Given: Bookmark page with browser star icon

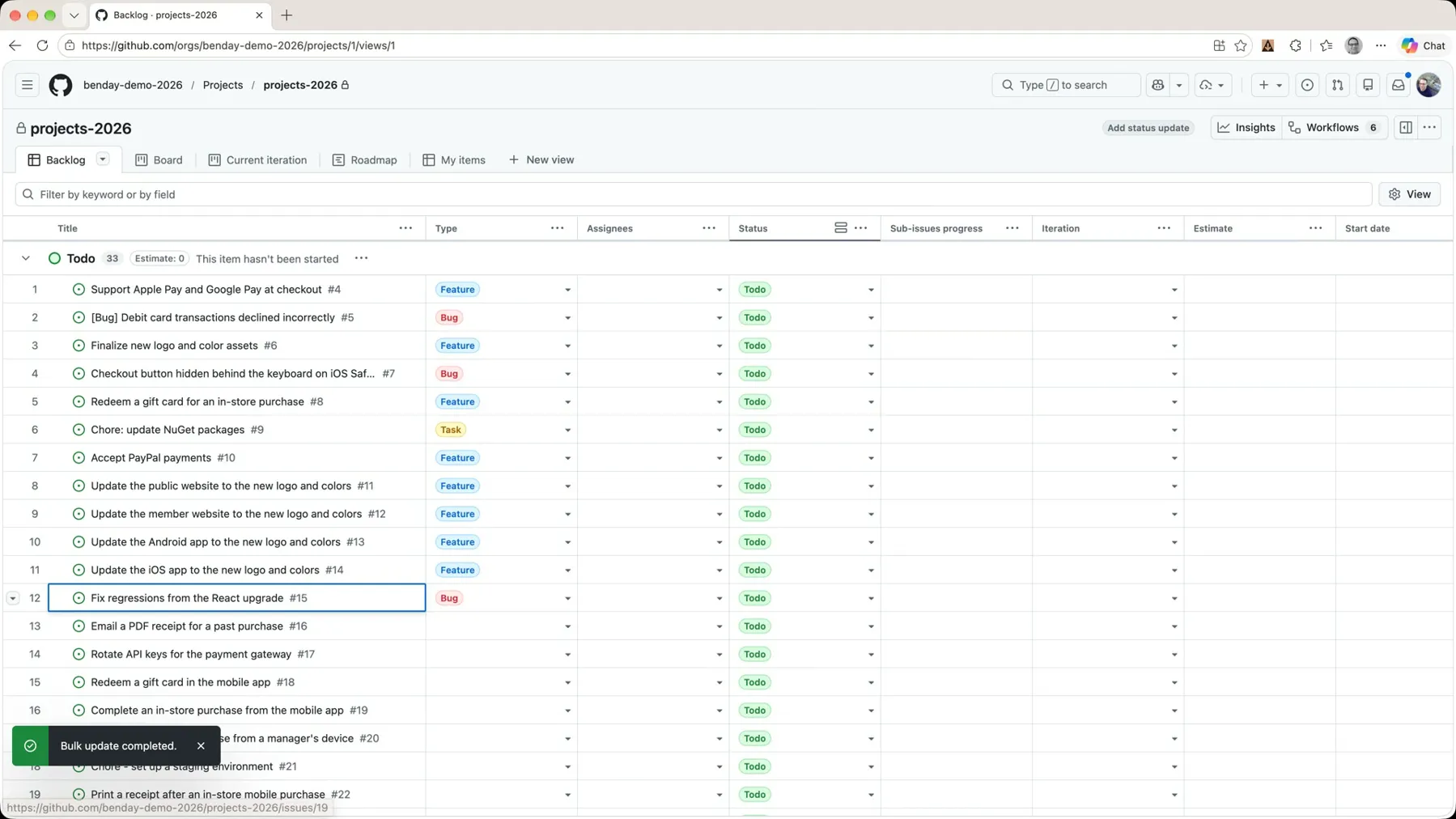Looking at the screenshot, I should pyautogui.click(x=1241, y=45).
